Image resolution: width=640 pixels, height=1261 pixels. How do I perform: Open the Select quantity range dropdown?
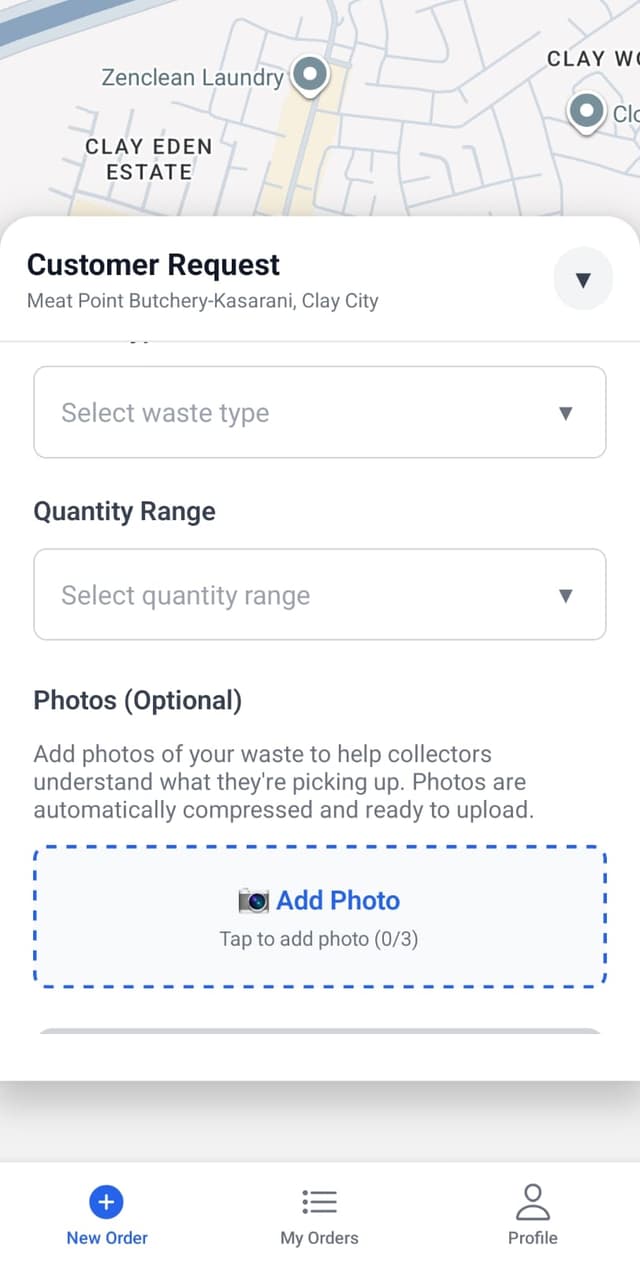[x=320, y=595]
